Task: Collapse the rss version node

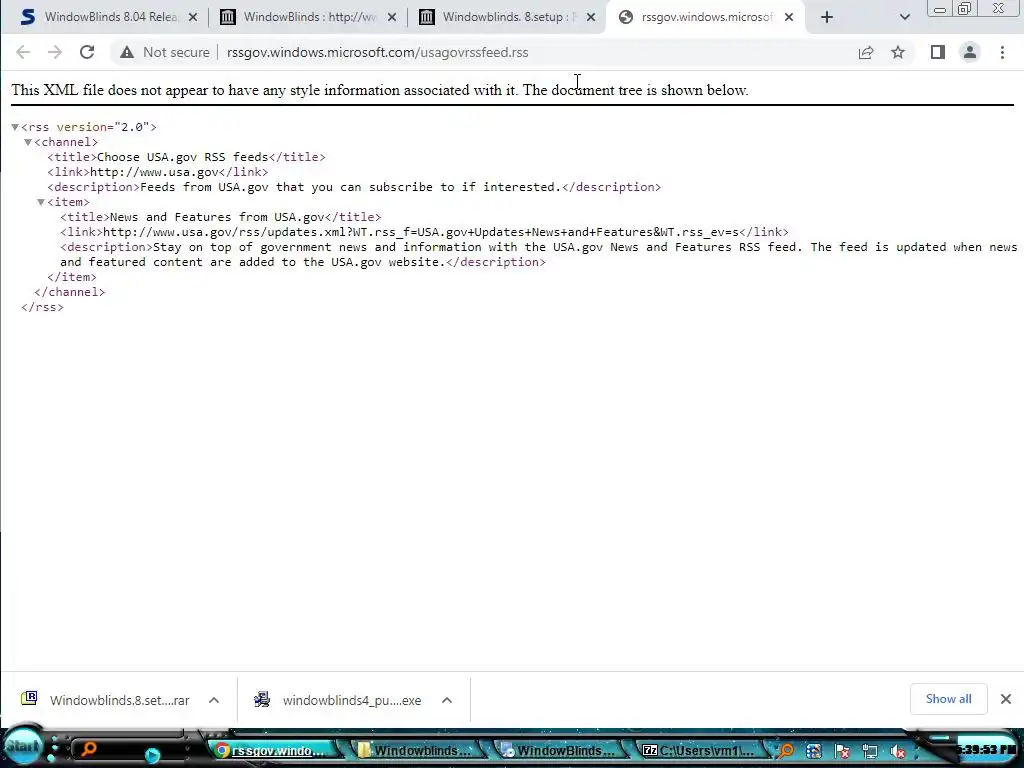Action: coord(14,127)
